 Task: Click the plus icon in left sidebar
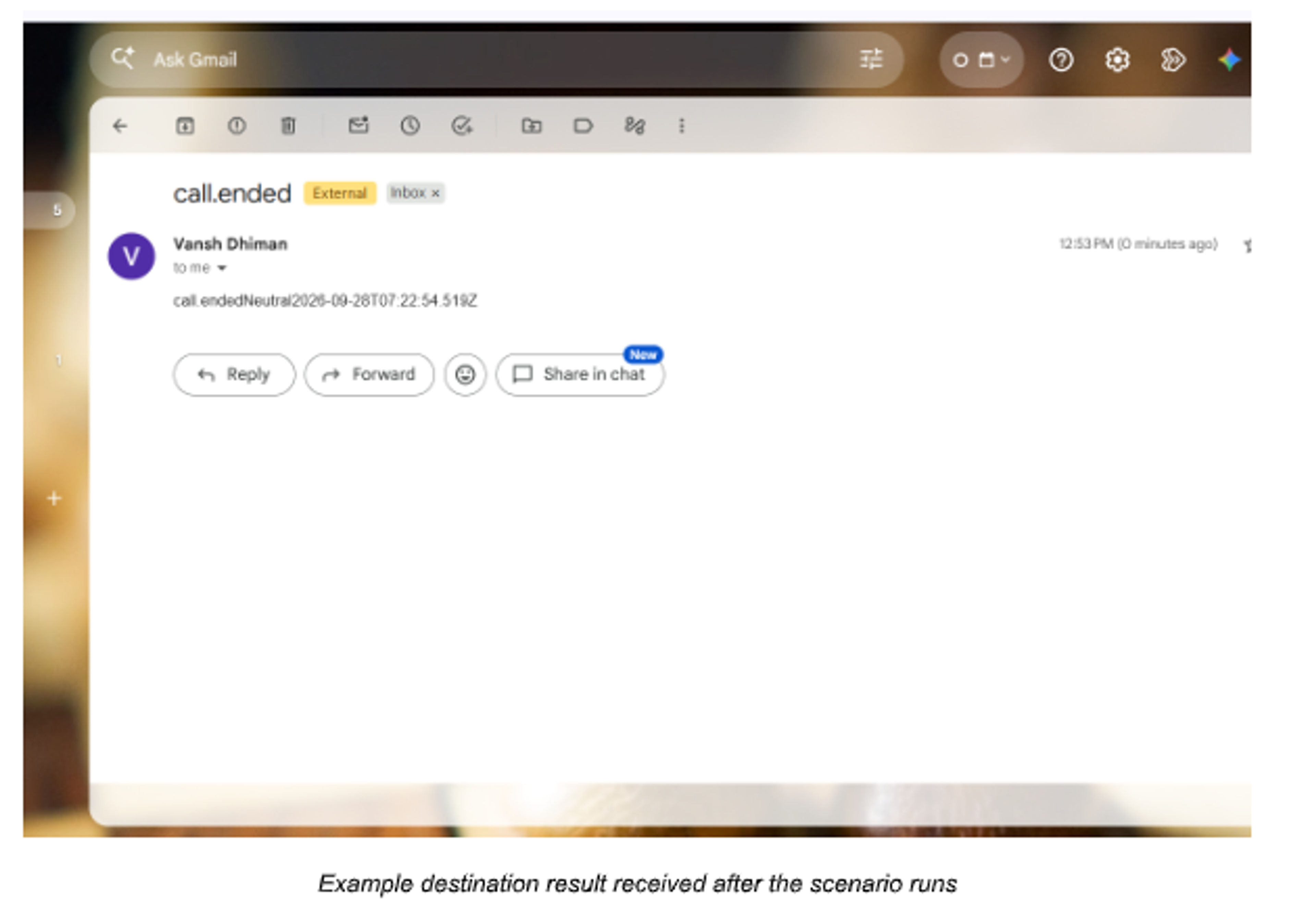[x=54, y=498]
